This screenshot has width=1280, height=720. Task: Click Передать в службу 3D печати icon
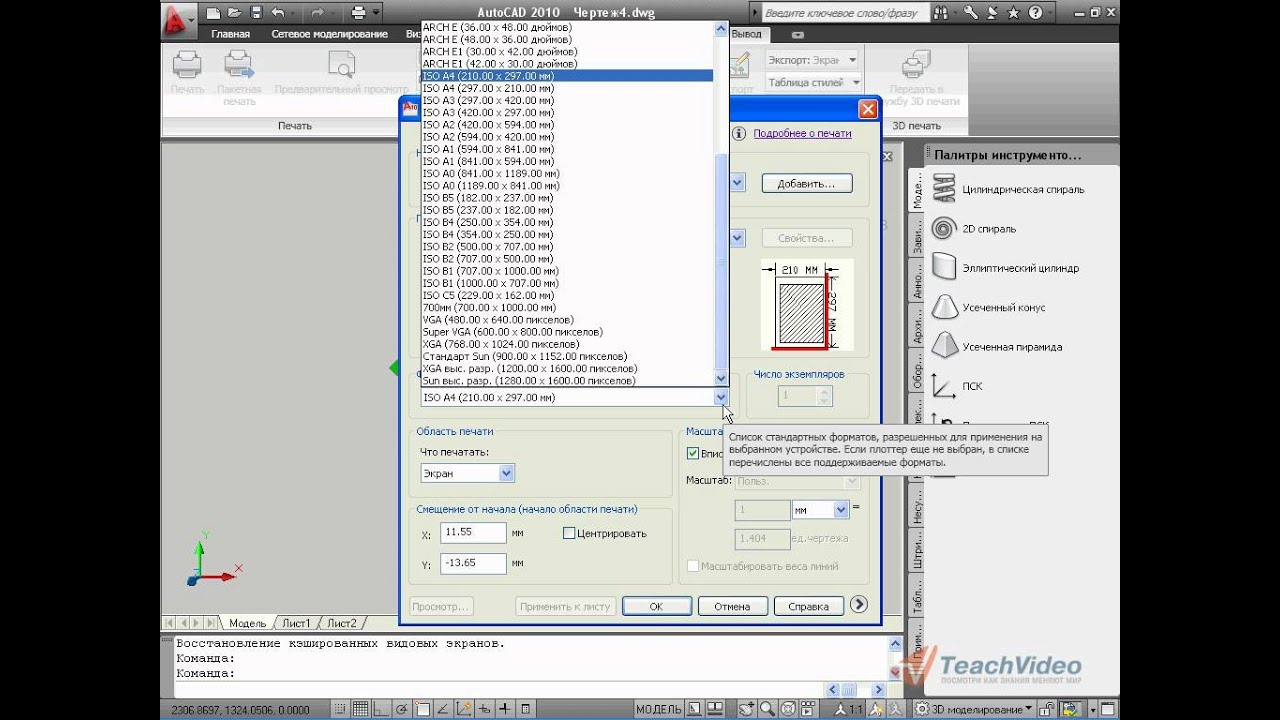click(x=916, y=65)
